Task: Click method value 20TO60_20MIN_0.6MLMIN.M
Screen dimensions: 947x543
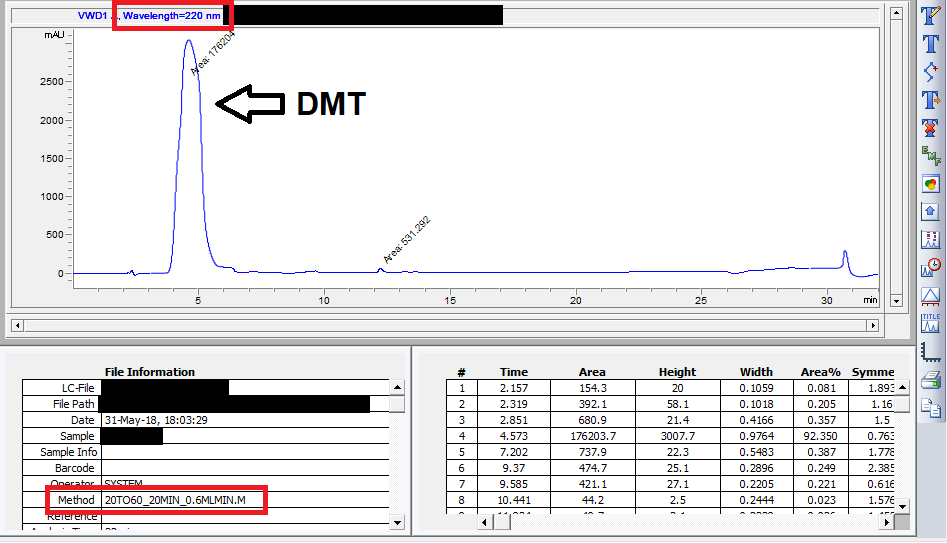Action: [x=175, y=500]
